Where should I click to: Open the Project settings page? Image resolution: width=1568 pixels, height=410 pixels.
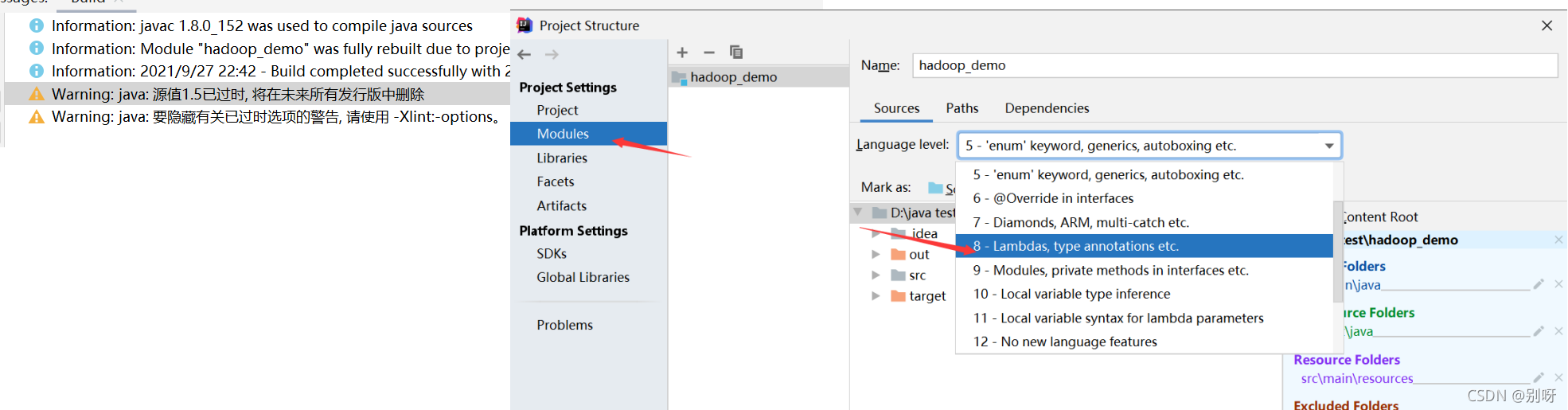[557, 110]
